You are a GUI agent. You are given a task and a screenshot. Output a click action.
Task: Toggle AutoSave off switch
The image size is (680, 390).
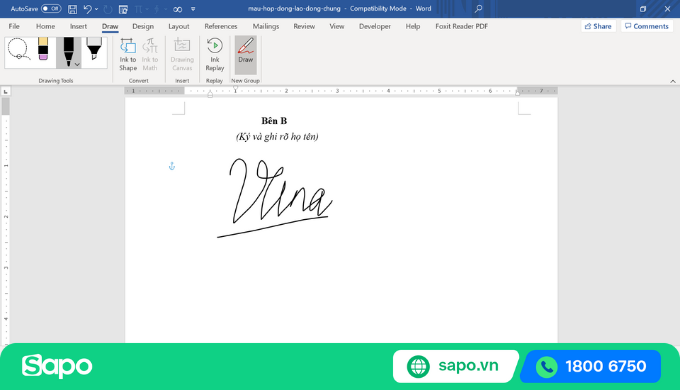tap(51, 9)
